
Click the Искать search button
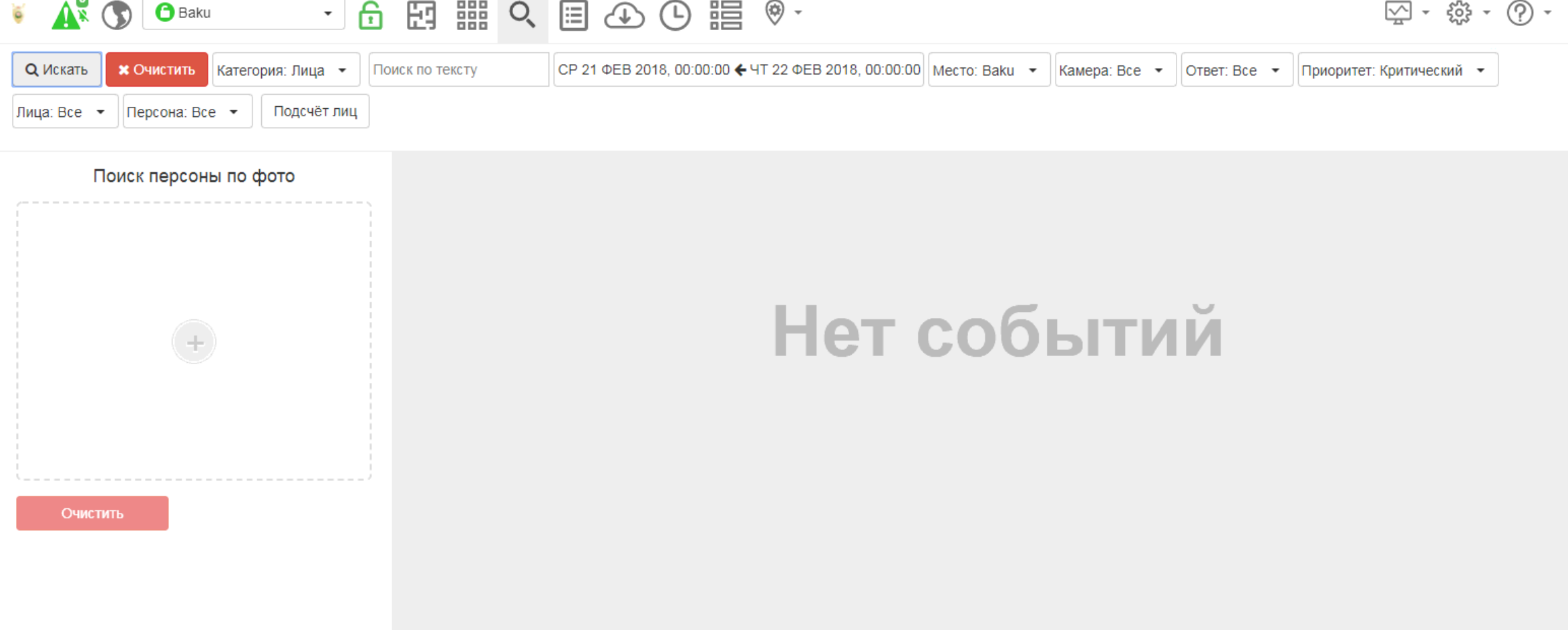(57, 69)
